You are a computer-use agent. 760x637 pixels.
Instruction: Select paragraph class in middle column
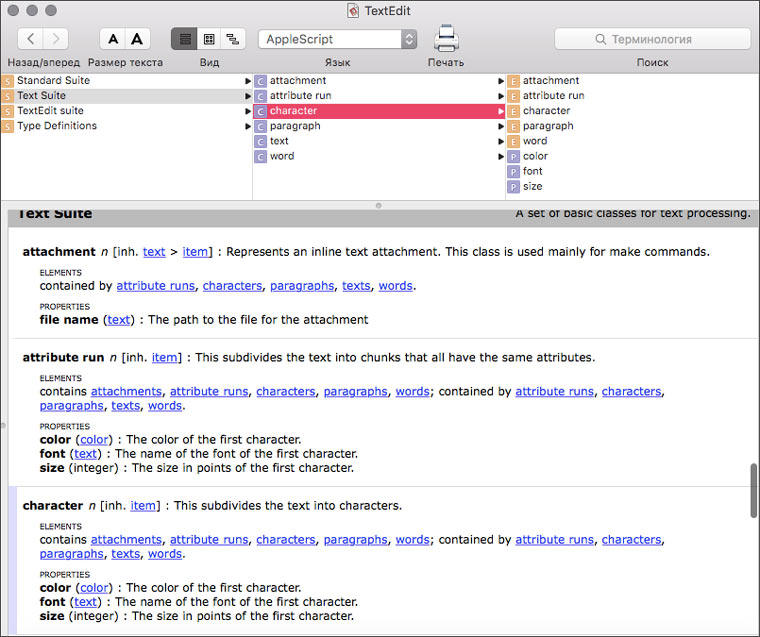[379, 126]
